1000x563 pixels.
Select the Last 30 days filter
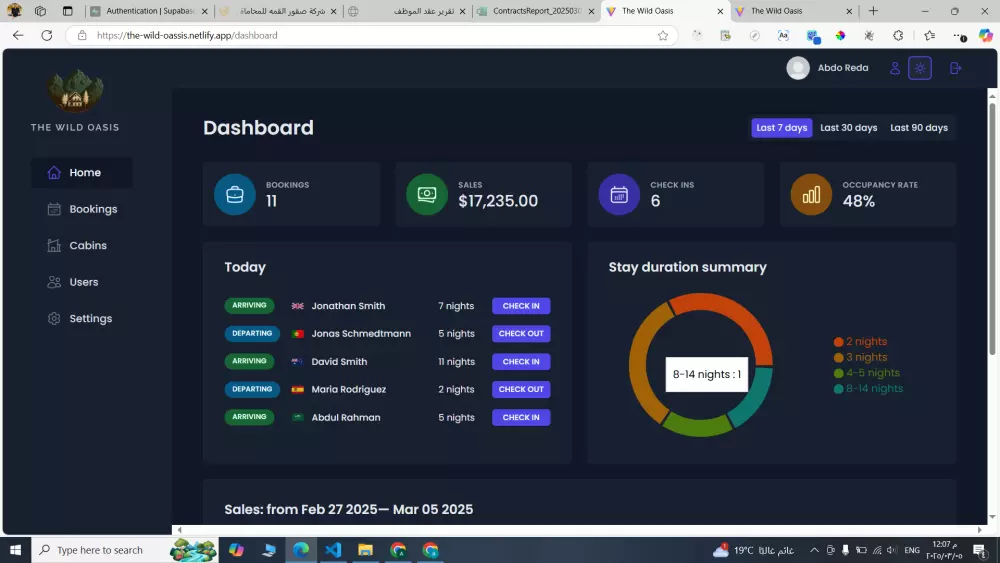[848, 128]
